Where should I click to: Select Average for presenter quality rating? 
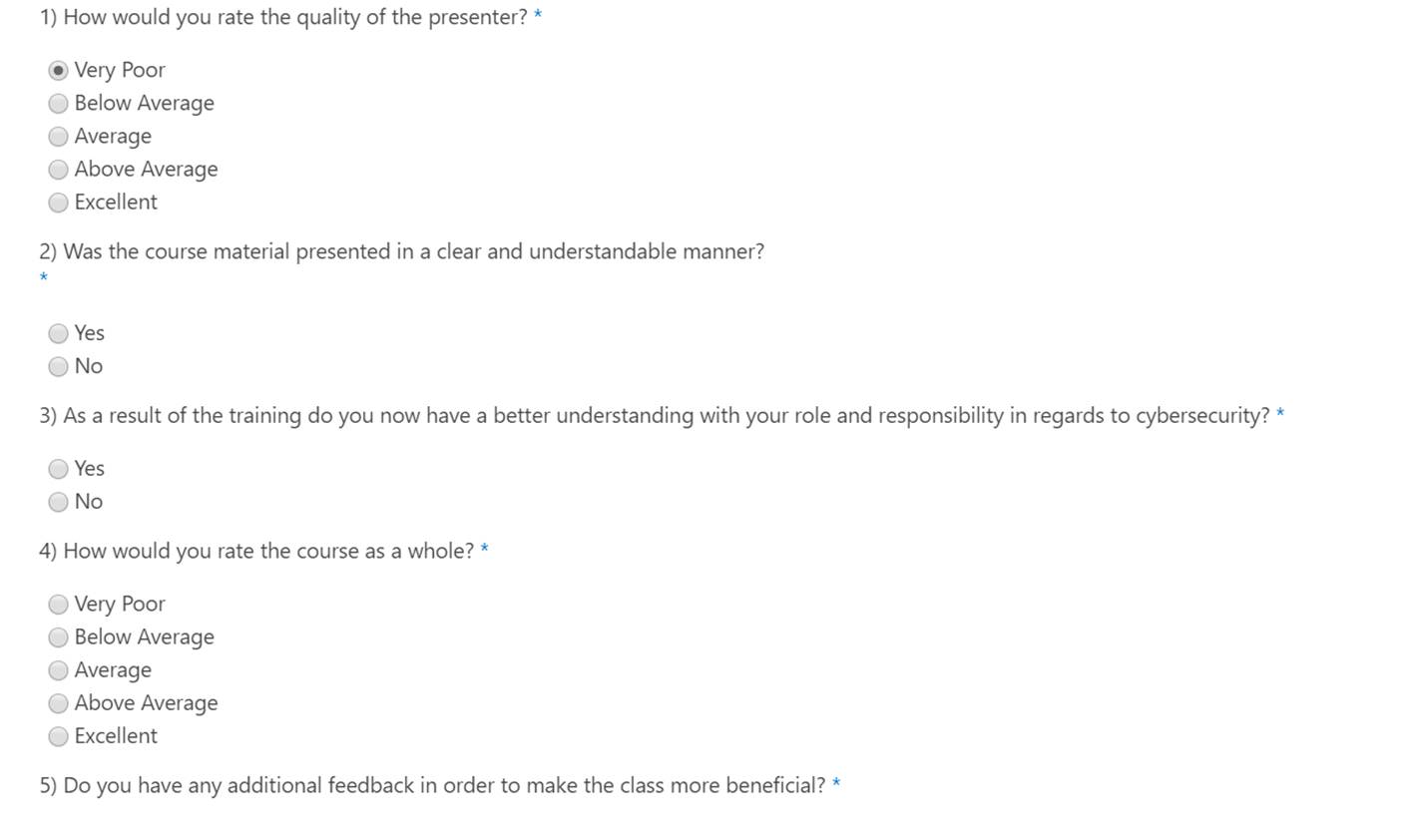point(58,136)
